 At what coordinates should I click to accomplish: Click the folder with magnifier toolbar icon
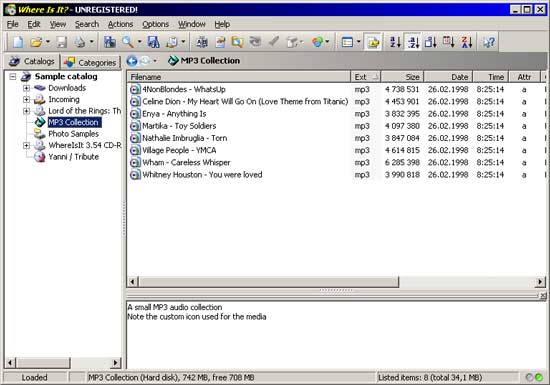click(x=237, y=42)
